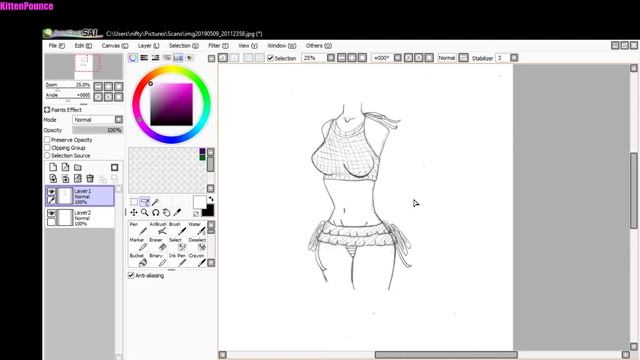The width and height of the screenshot is (640, 360).
Task: Toggle the Selection checkbox in toolbar
Action: [x=270, y=58]
